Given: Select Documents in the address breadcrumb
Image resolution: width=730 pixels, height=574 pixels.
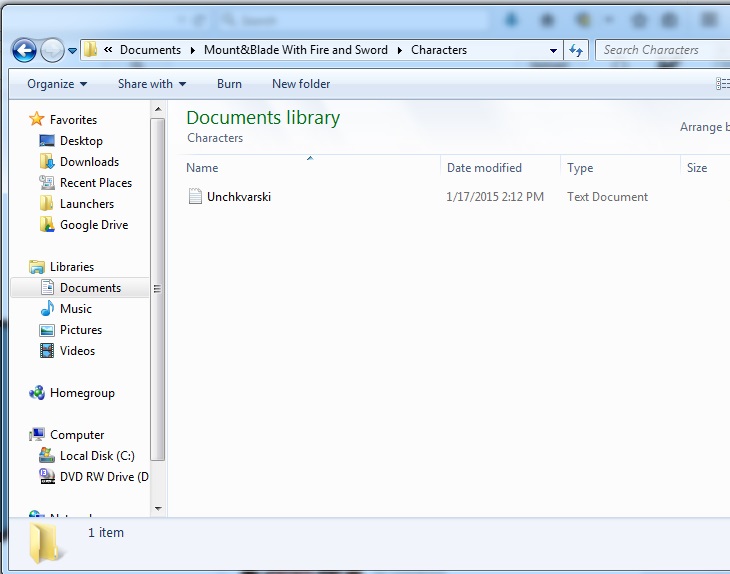Looking at the screenshot, I should 150,50.
